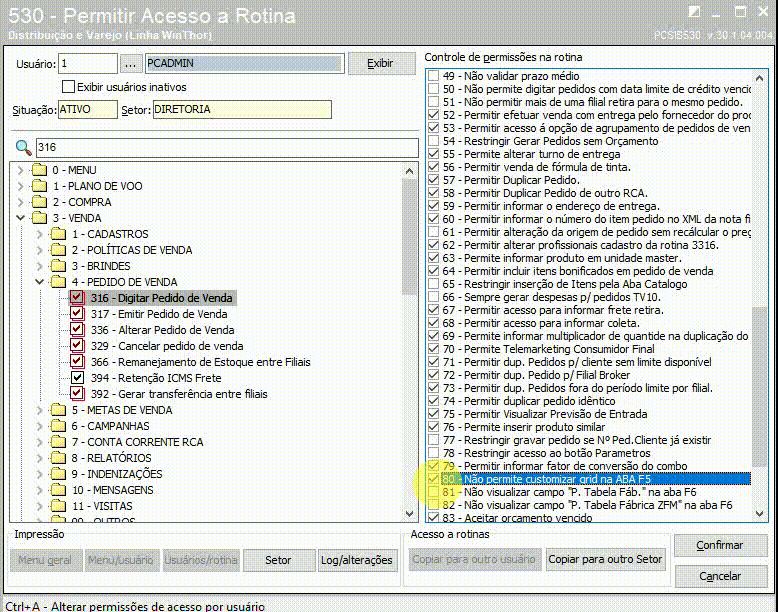Image resolution: width=778 pixels, height=612 pixels.
Task: Click the 3 - BRINDES folder icon
Action: pos(58,266)
